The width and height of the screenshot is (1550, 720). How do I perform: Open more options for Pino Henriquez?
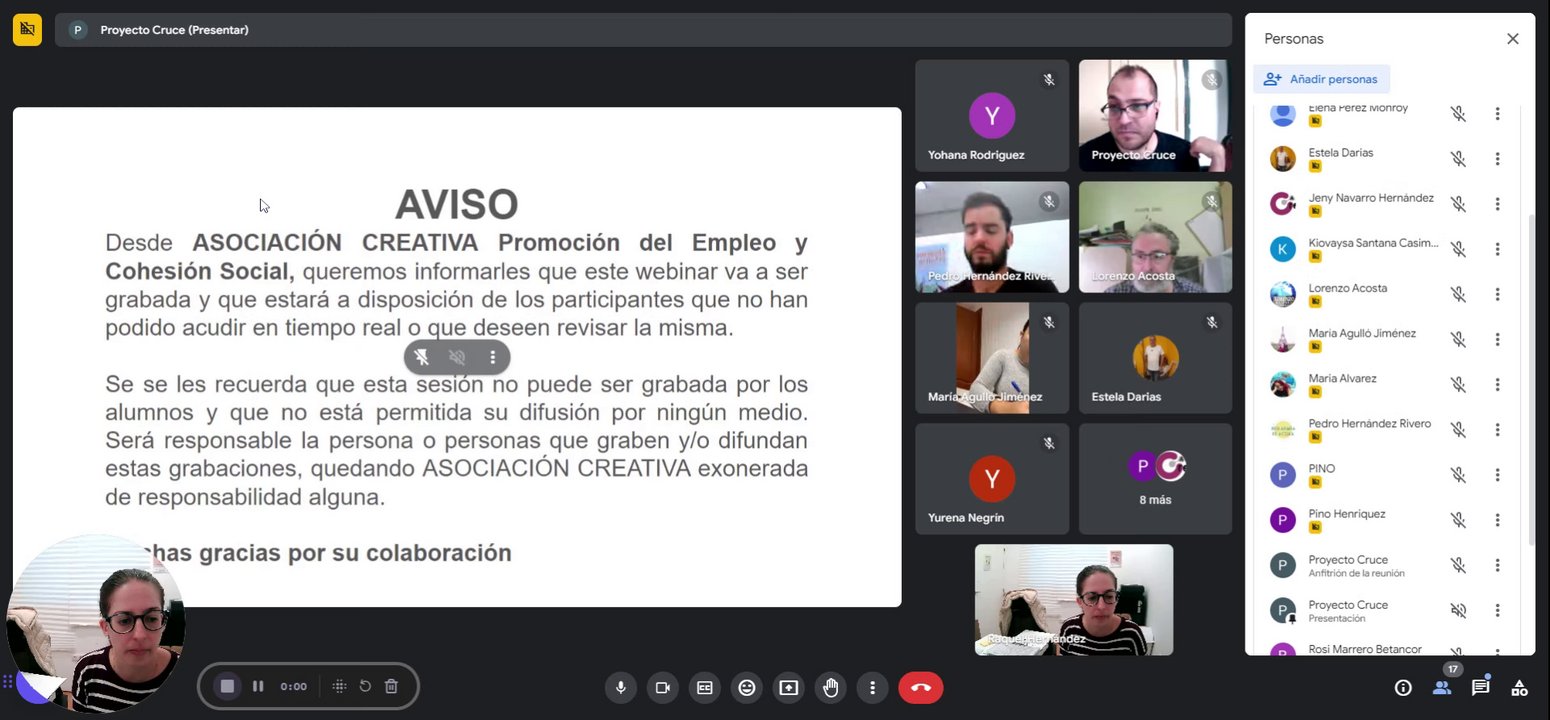[x=1497, y=520]
